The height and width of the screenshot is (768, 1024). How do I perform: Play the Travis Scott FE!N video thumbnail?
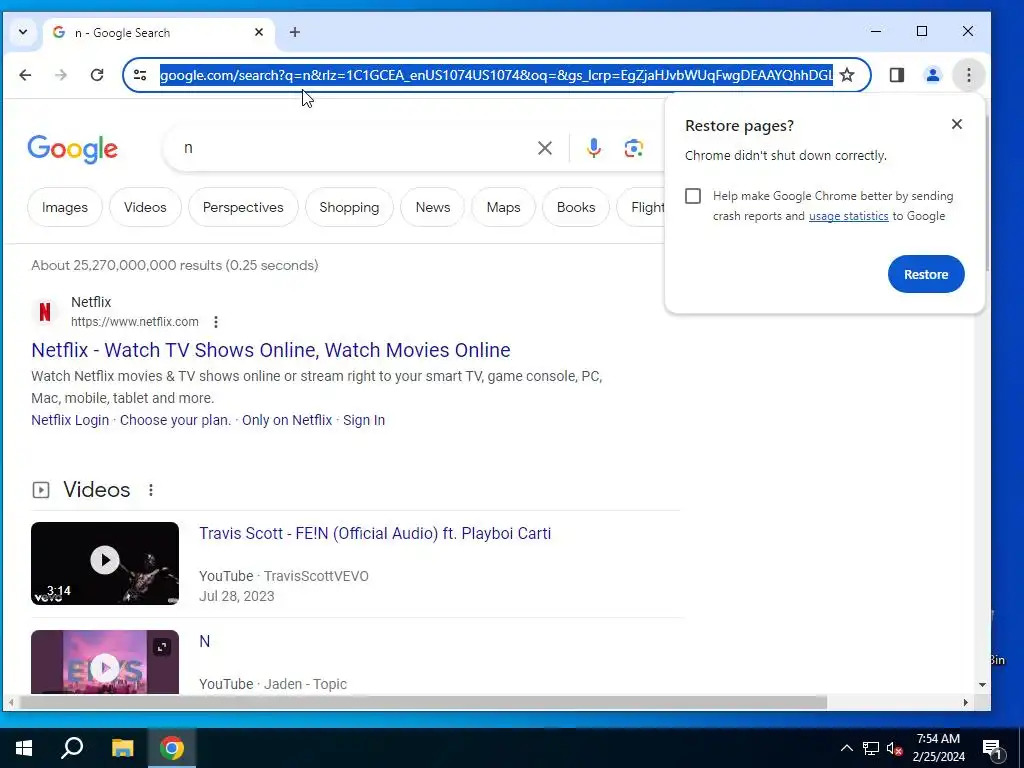point(104,563)
